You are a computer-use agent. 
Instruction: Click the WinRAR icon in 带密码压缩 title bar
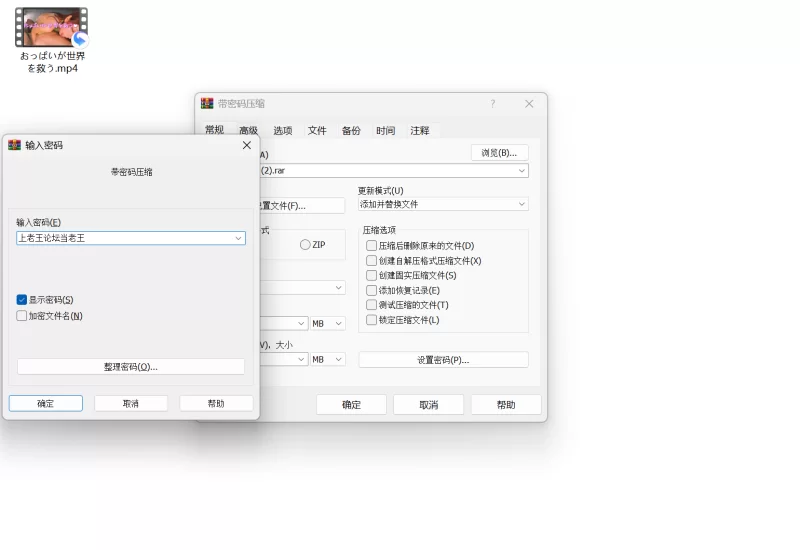point(207,104)
